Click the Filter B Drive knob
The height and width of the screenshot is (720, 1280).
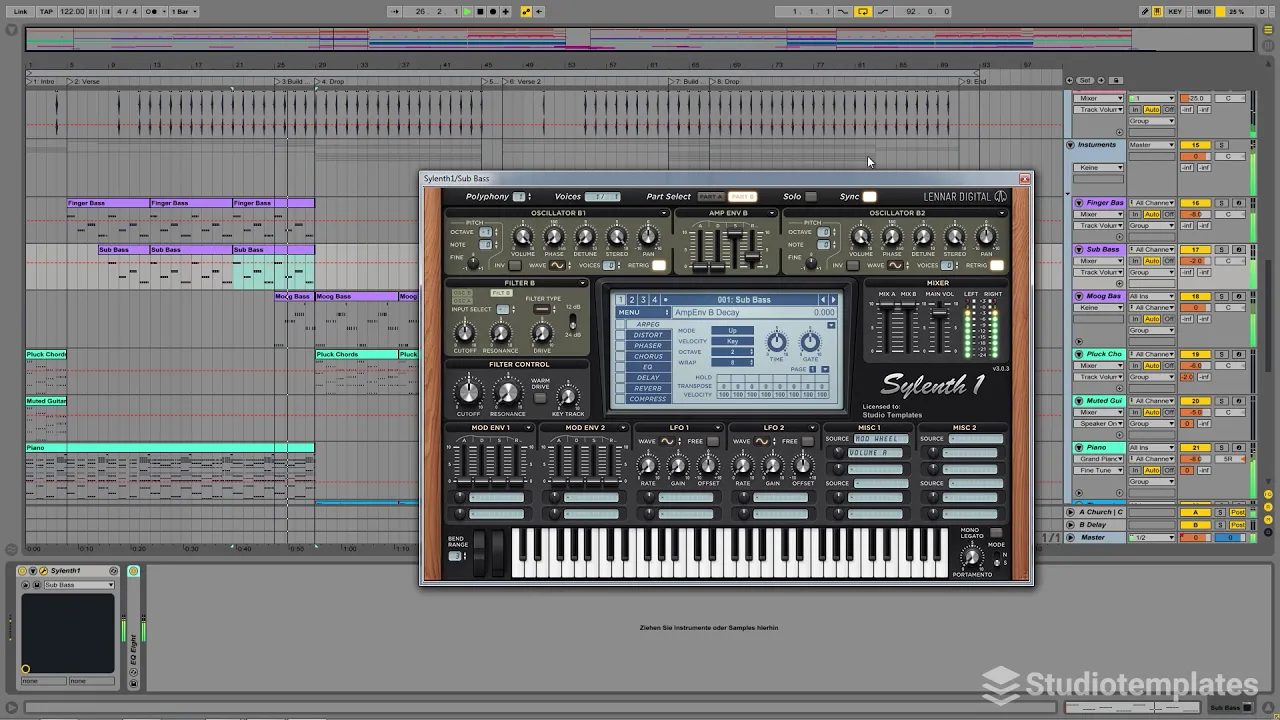click(x=541, y=334)
